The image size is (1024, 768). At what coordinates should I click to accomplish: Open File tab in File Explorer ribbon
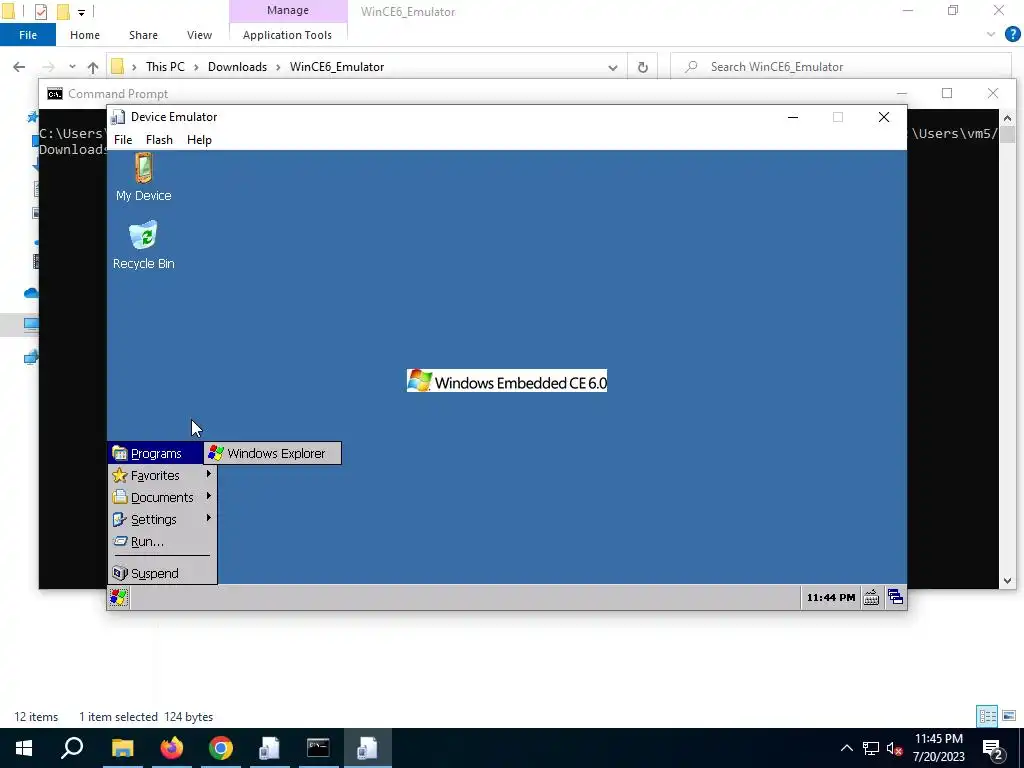[27, 35]
